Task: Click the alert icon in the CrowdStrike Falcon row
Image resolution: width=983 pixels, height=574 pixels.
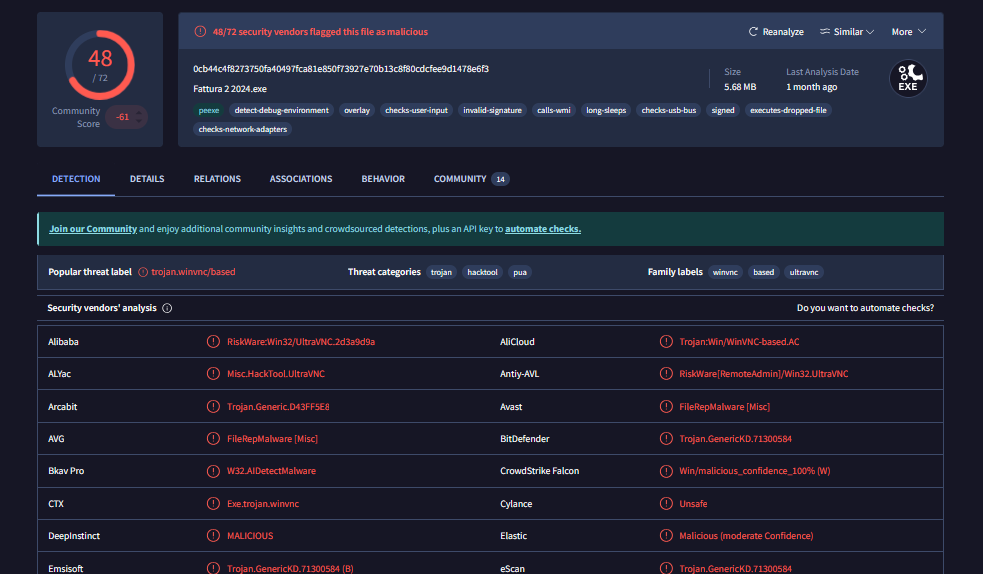Action: (666, 471)
